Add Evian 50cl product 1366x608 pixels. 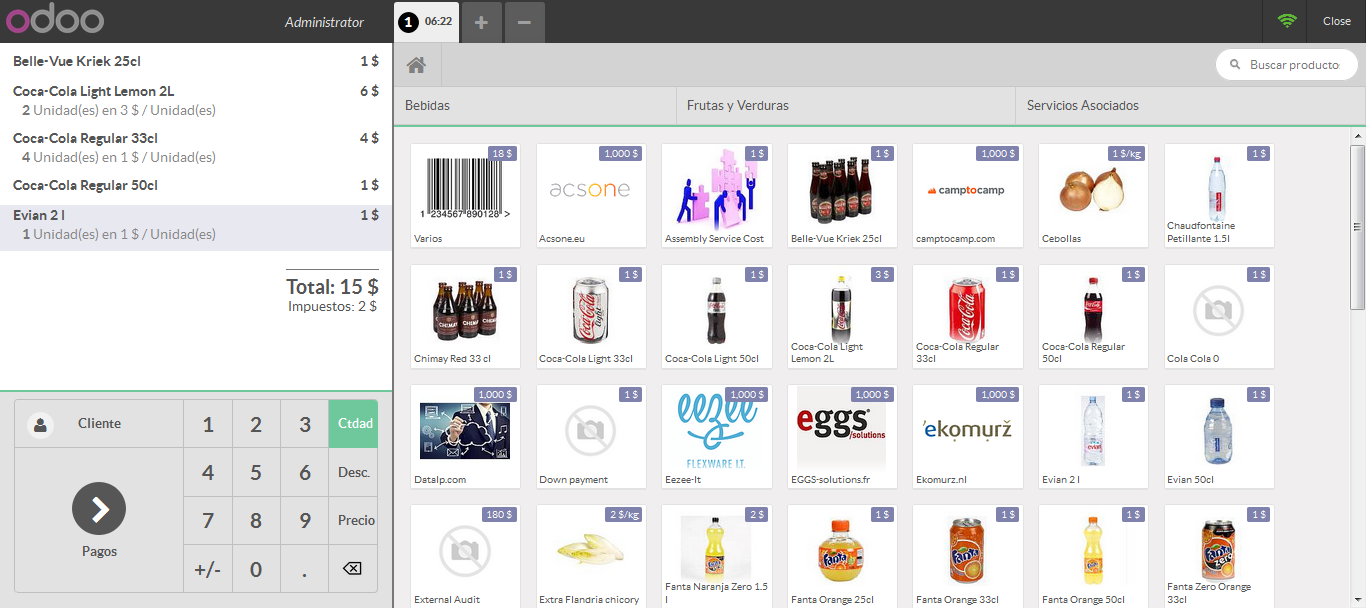pyautogui.click(x=1219, y=436)
